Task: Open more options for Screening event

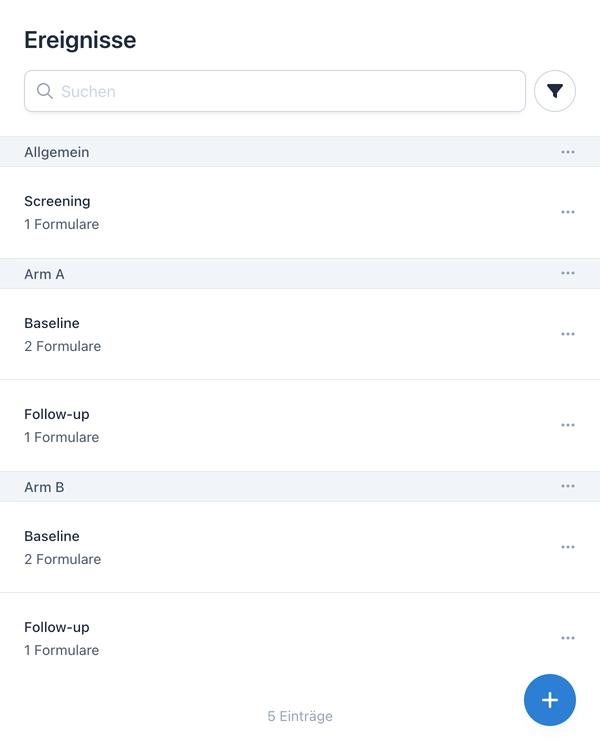Action: 568,212
